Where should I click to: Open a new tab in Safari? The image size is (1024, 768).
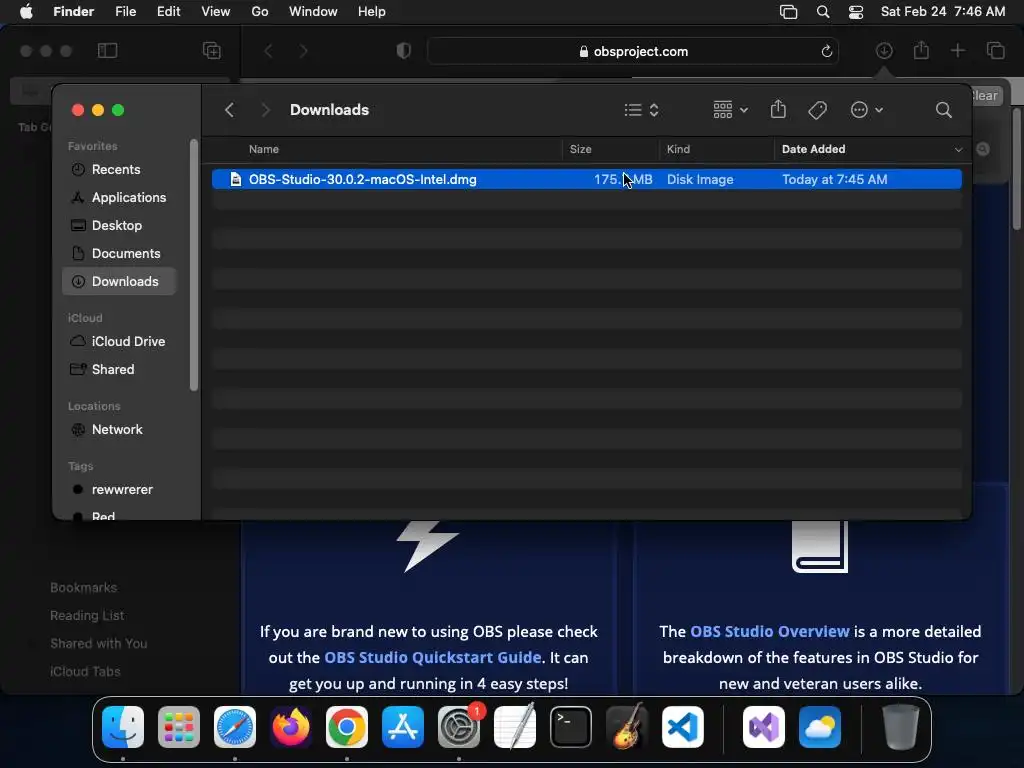pyautogui.click(x=957, y=50)
